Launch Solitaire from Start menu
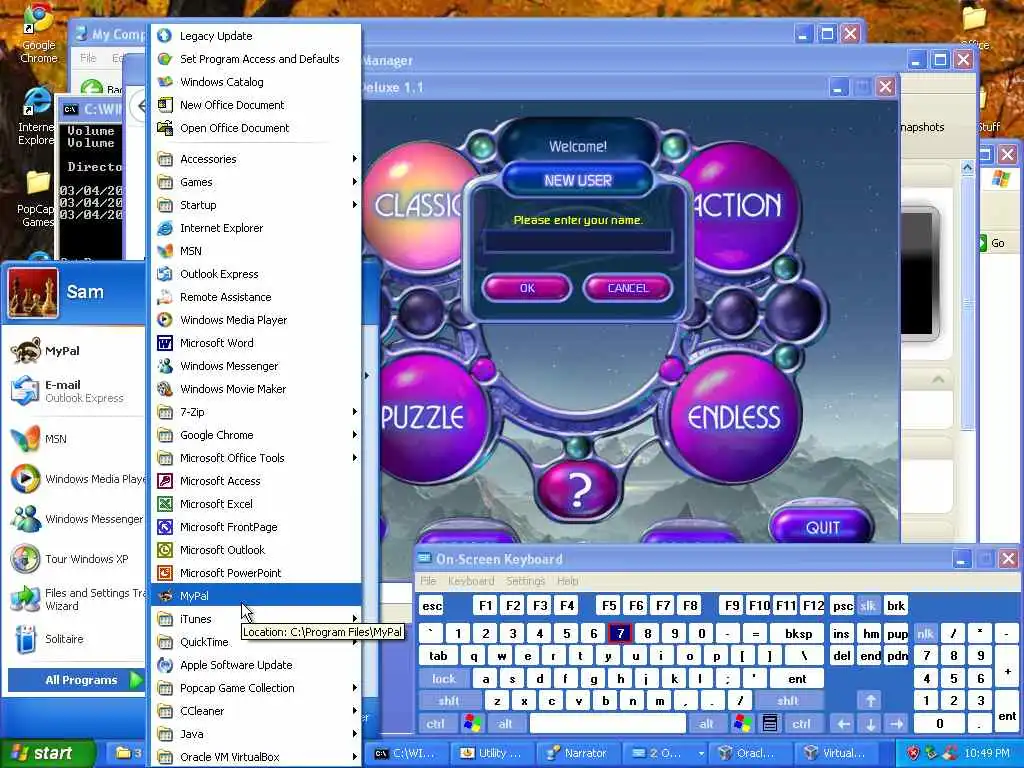The width and height of the screenshot is (1024, 768). [x=75, y=639]
